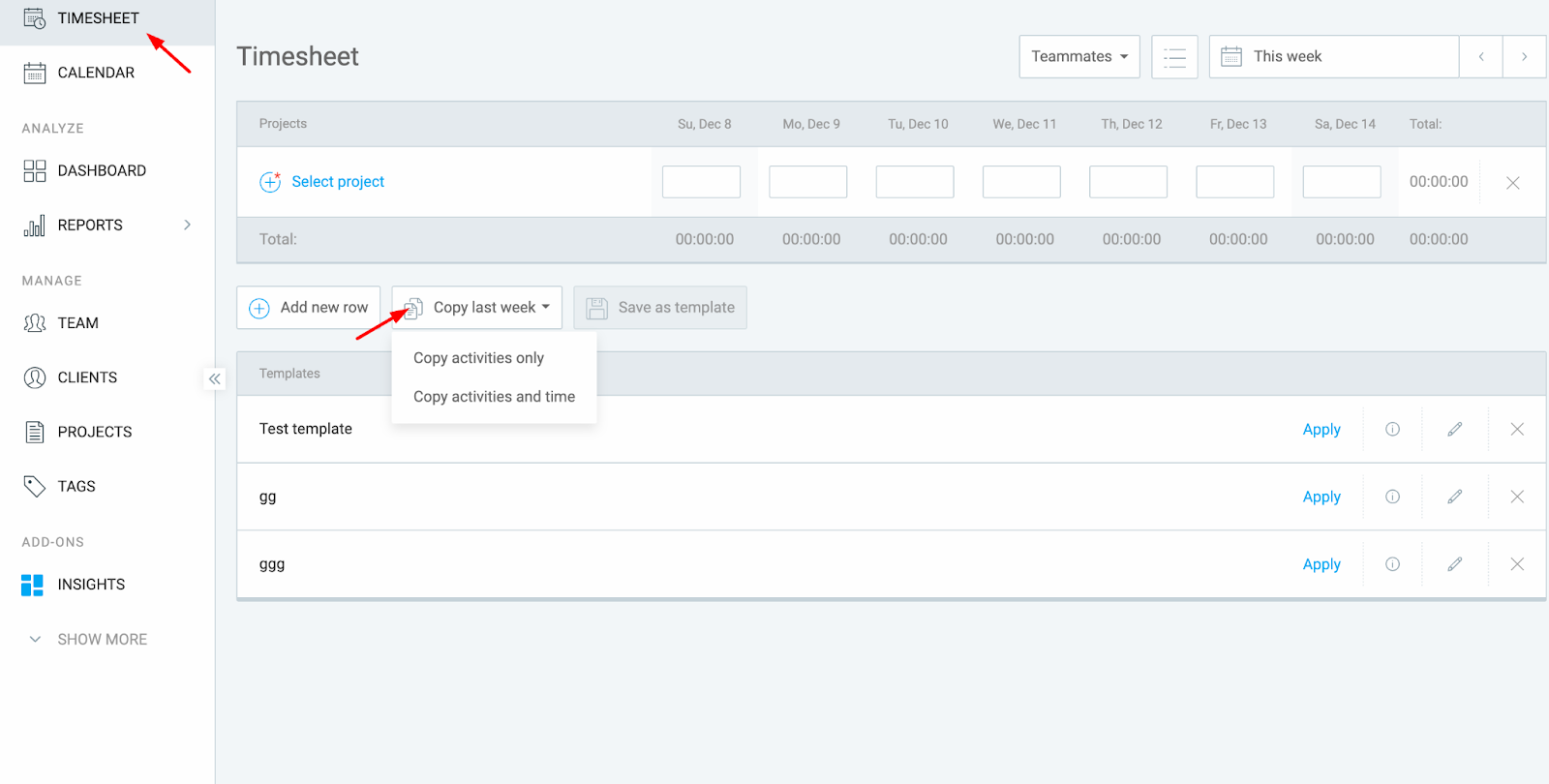Viewport: 1549px width, 784px height.
Task: Click the Test template name
Action: [306, 429]
